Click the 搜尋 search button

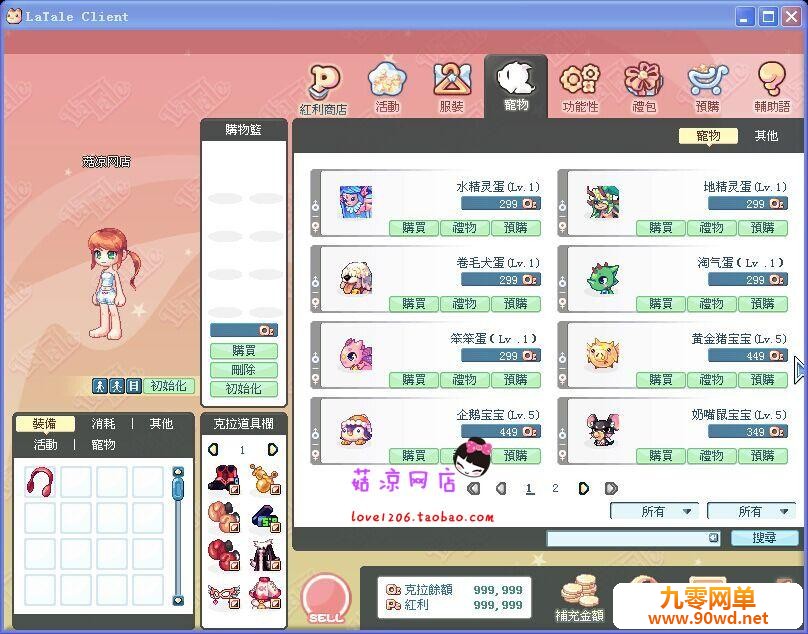(764, 538)
